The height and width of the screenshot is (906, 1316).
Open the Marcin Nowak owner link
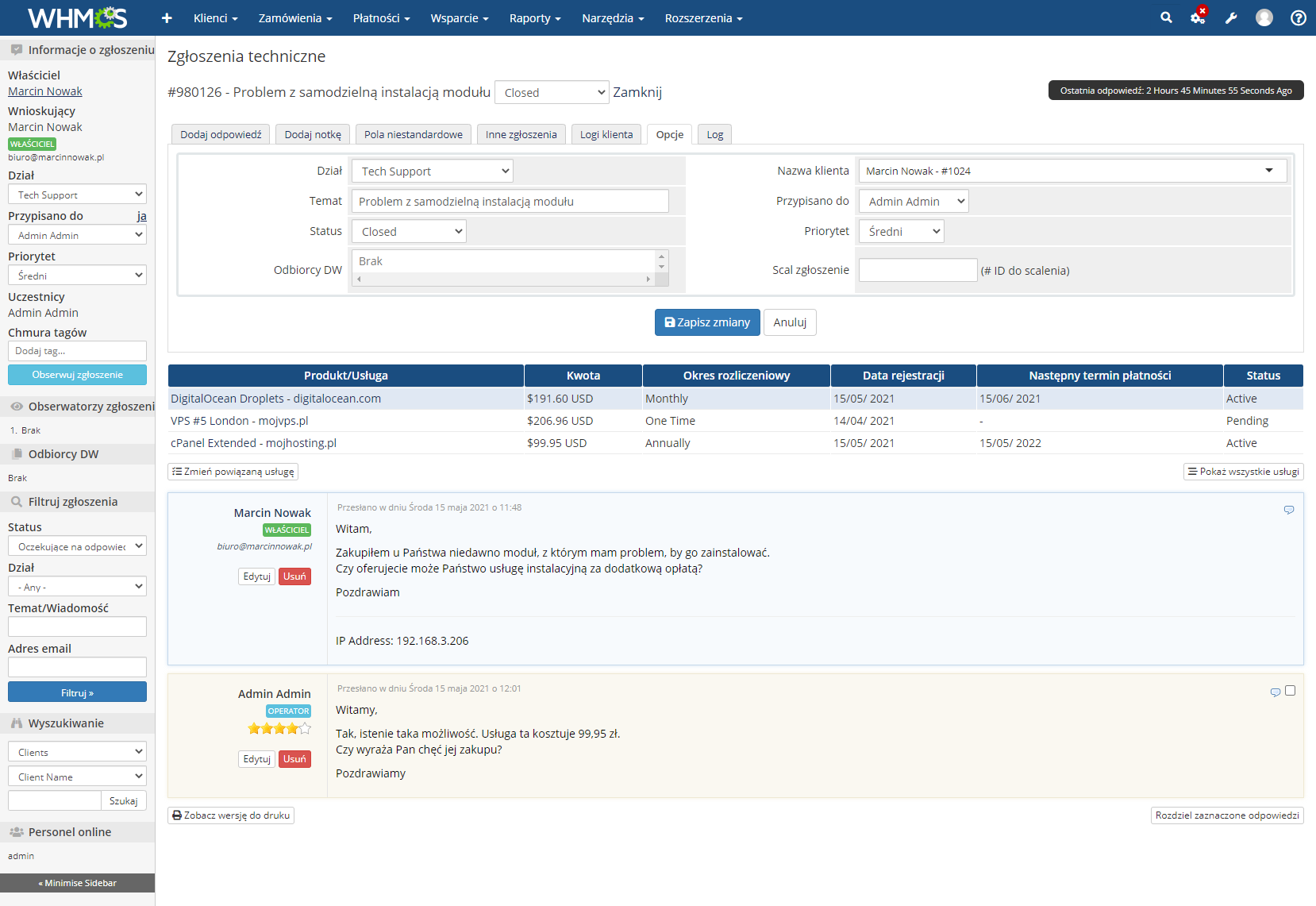pos(44,91)
